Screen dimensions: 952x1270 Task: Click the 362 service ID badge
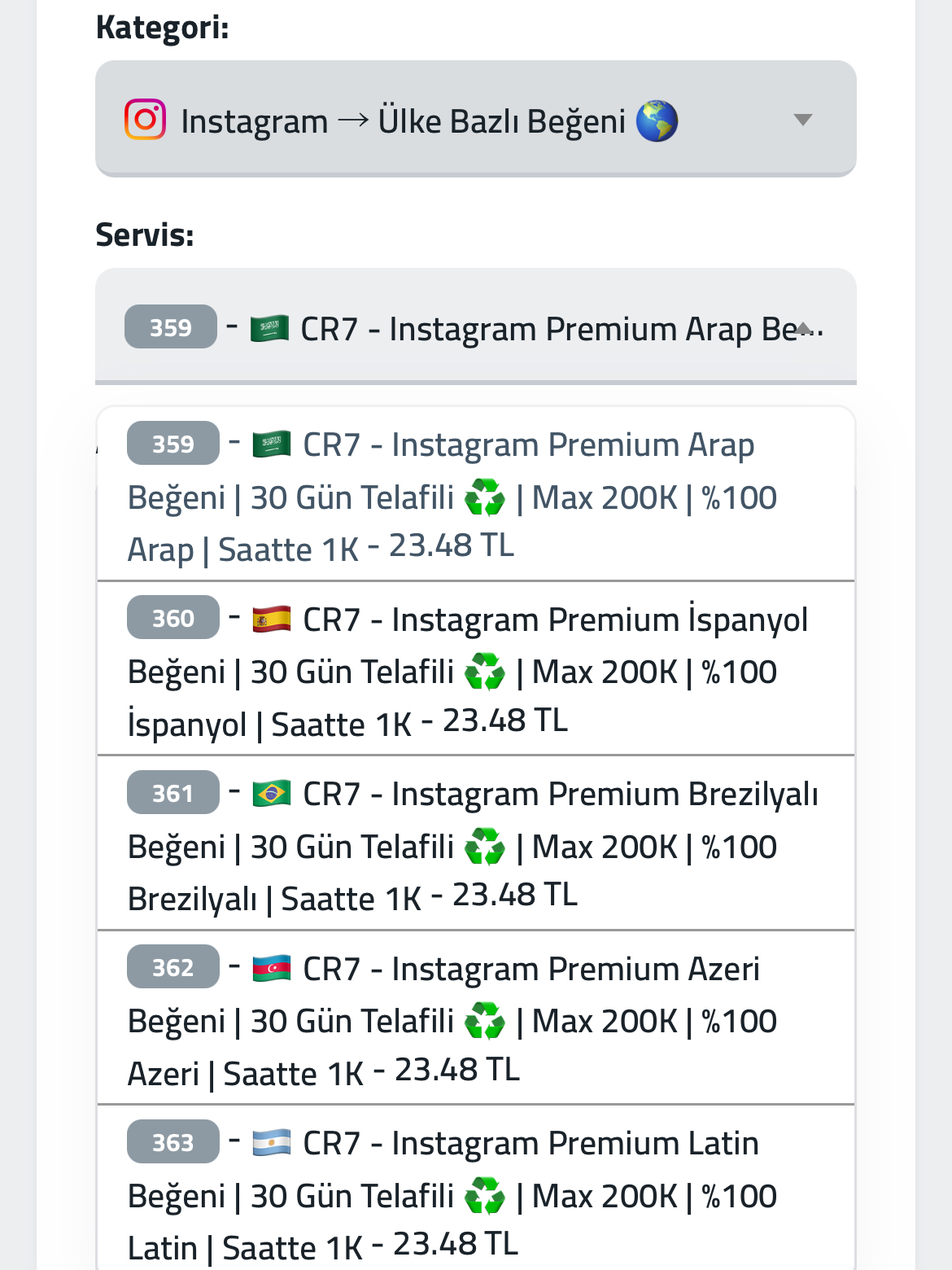pos(173,966)
